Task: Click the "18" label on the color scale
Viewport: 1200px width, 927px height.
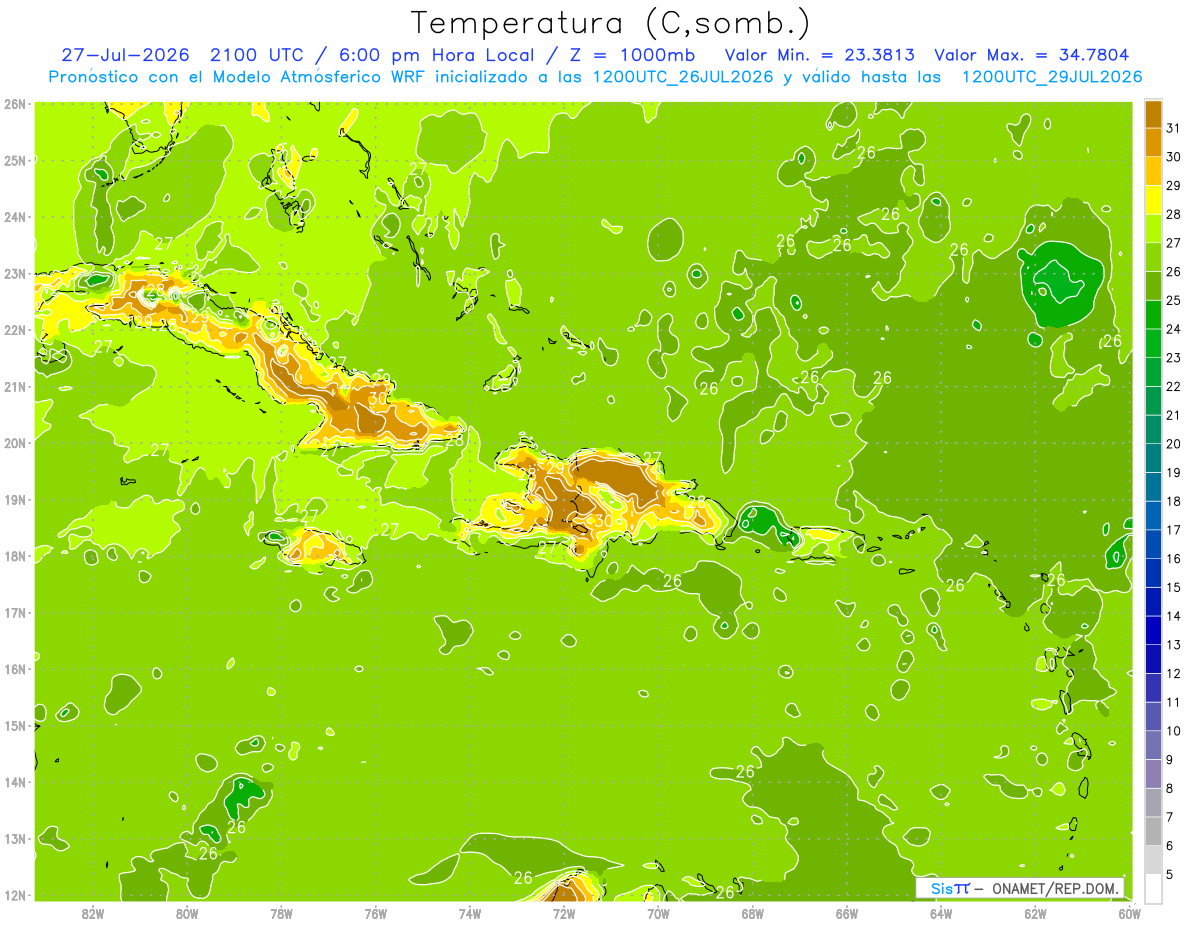Action: pos(1173,501)
